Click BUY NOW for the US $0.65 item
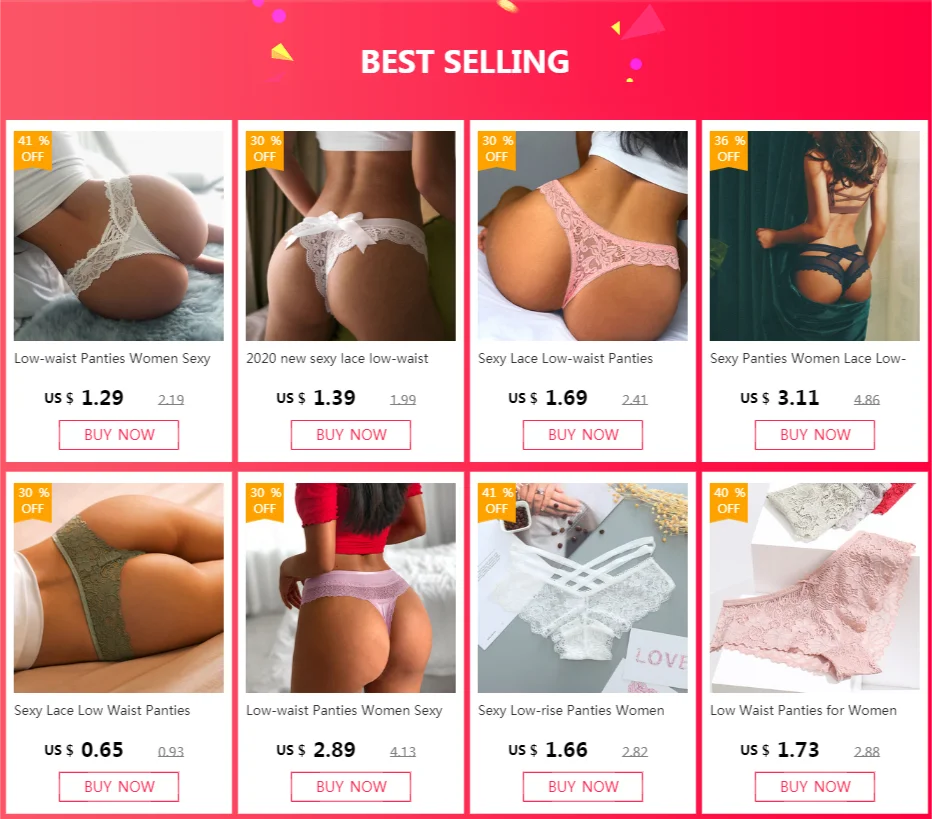 [119, 787]
